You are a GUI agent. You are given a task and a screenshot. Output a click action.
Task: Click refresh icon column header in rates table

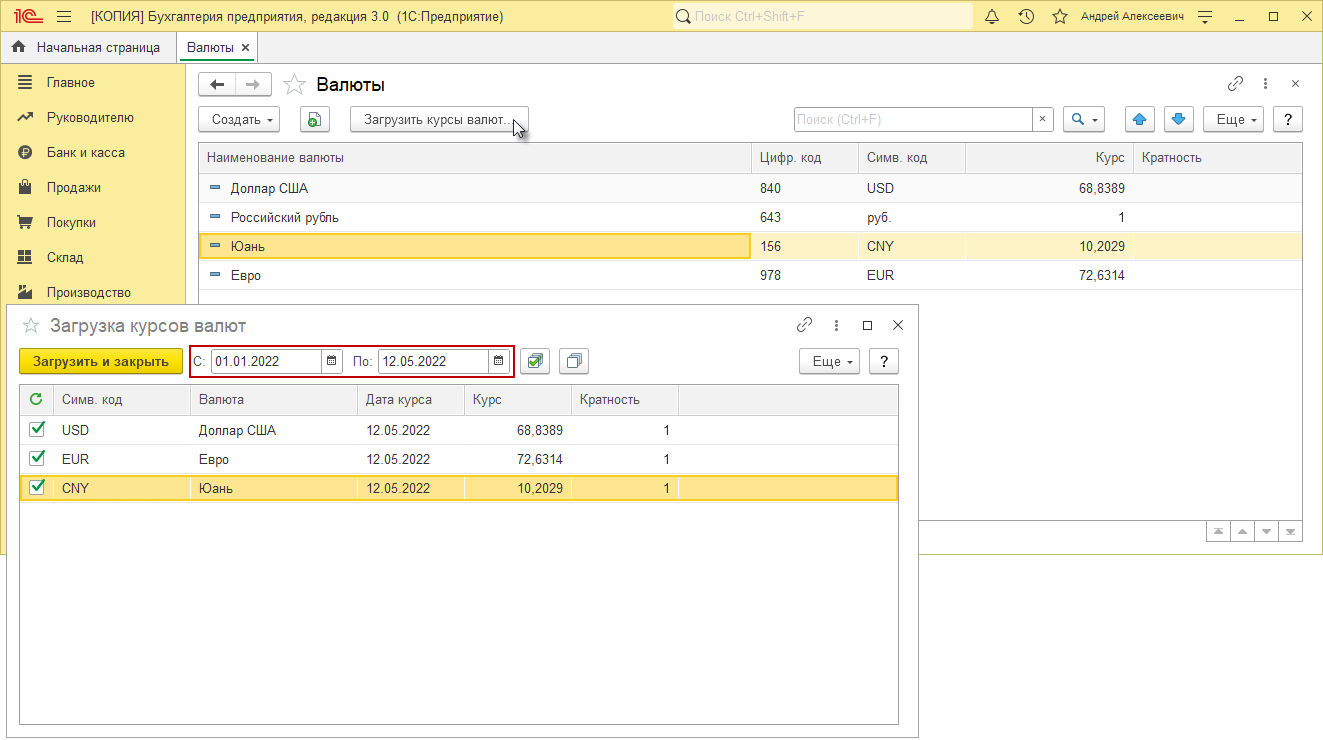point(37,399)
